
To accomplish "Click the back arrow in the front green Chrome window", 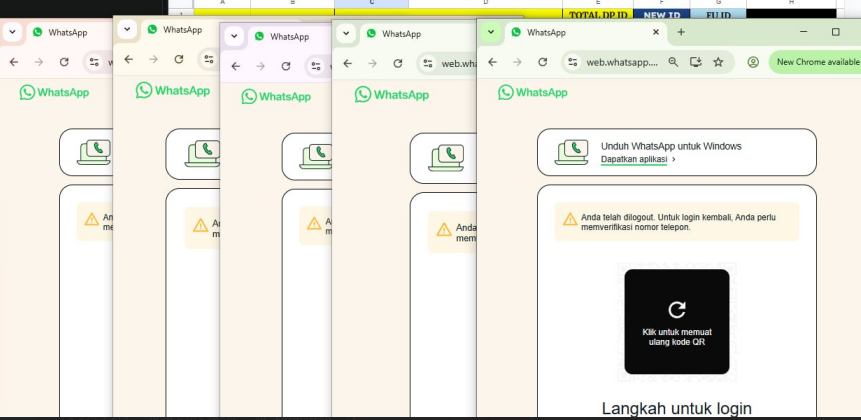I will click(493, 62).
